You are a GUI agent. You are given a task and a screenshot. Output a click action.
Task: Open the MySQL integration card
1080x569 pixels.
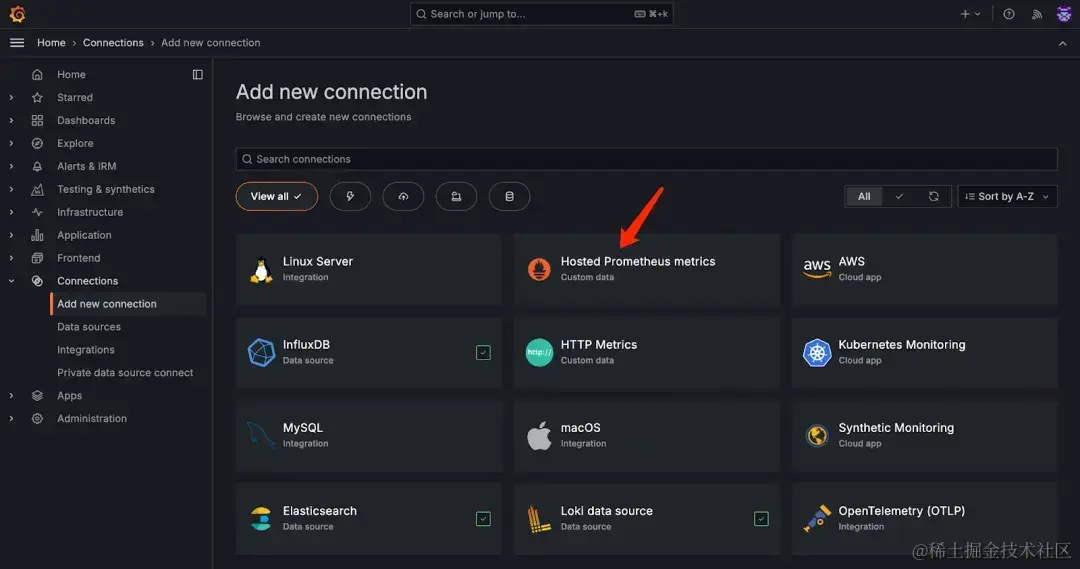point(368,436)
